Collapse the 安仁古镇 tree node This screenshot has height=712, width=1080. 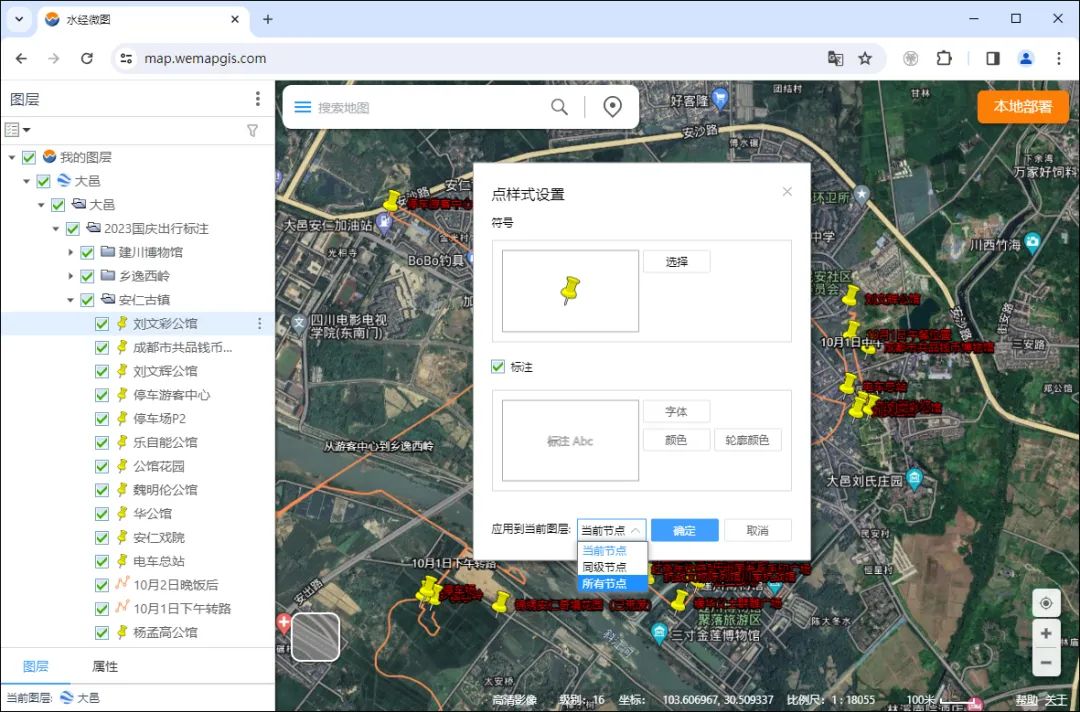click(72, 300)
